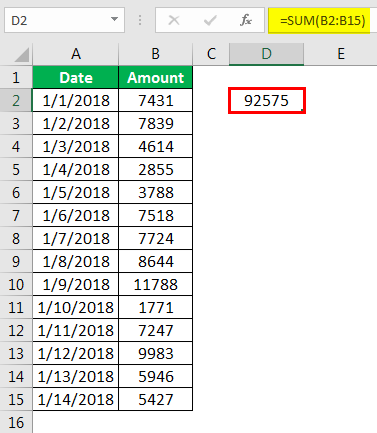Select the 1/14/2018 date cell
Image resolution: width=377 pixels, height=433 pixels.
pos(76,399)
